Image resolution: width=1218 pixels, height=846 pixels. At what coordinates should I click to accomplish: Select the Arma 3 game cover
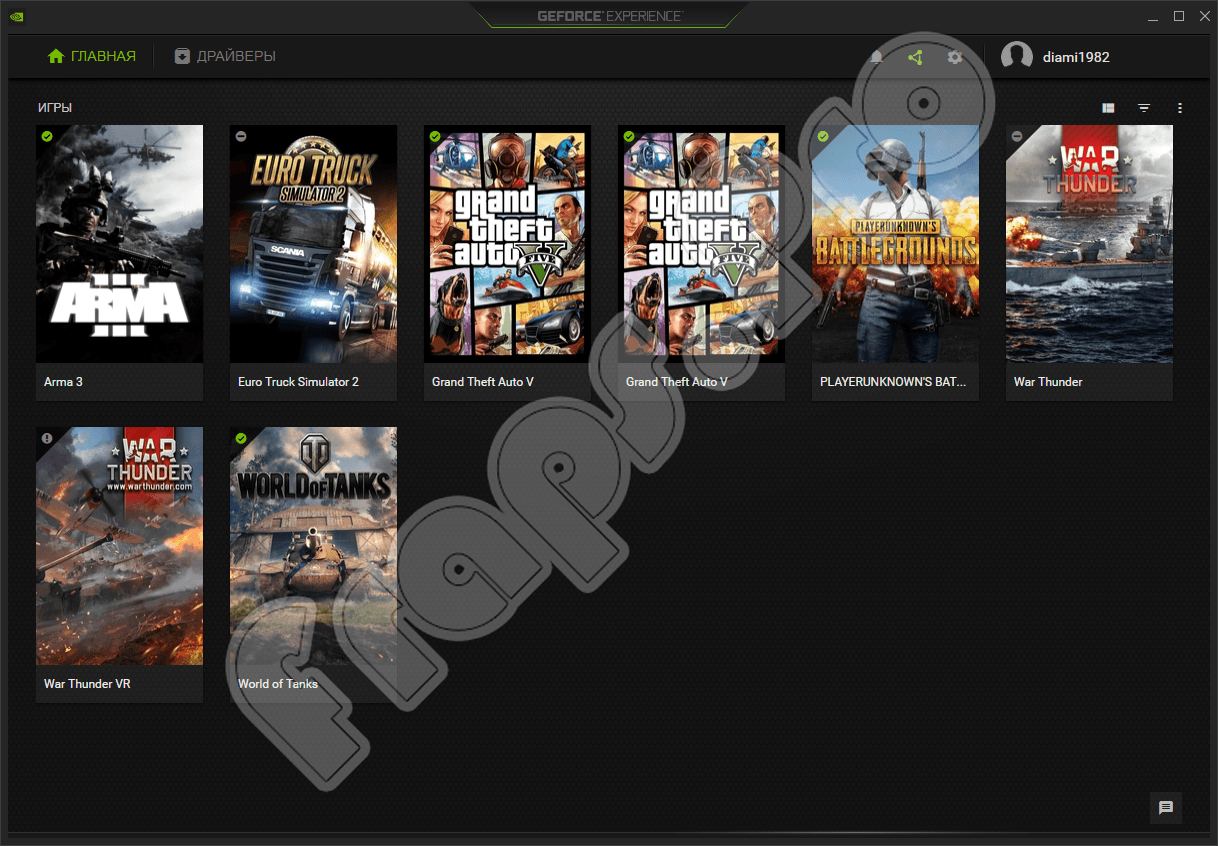pyautogui.click(x=119, y=243)
